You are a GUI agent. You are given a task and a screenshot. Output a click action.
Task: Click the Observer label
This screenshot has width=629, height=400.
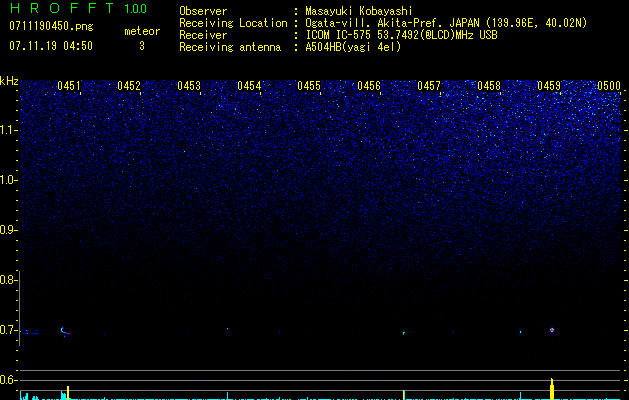(x=203, y=11)
